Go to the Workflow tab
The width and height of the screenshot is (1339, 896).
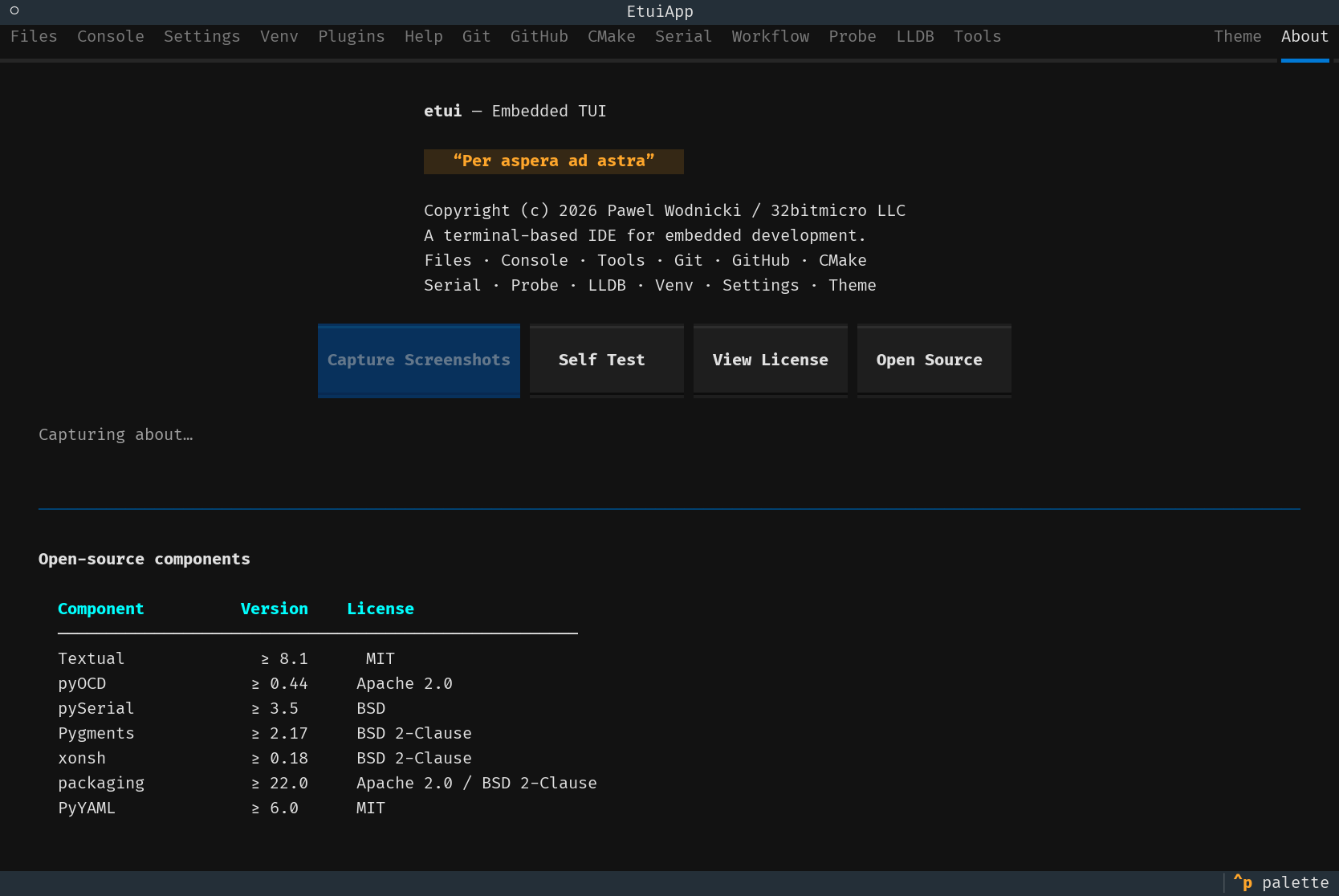[x=771, y=37]
